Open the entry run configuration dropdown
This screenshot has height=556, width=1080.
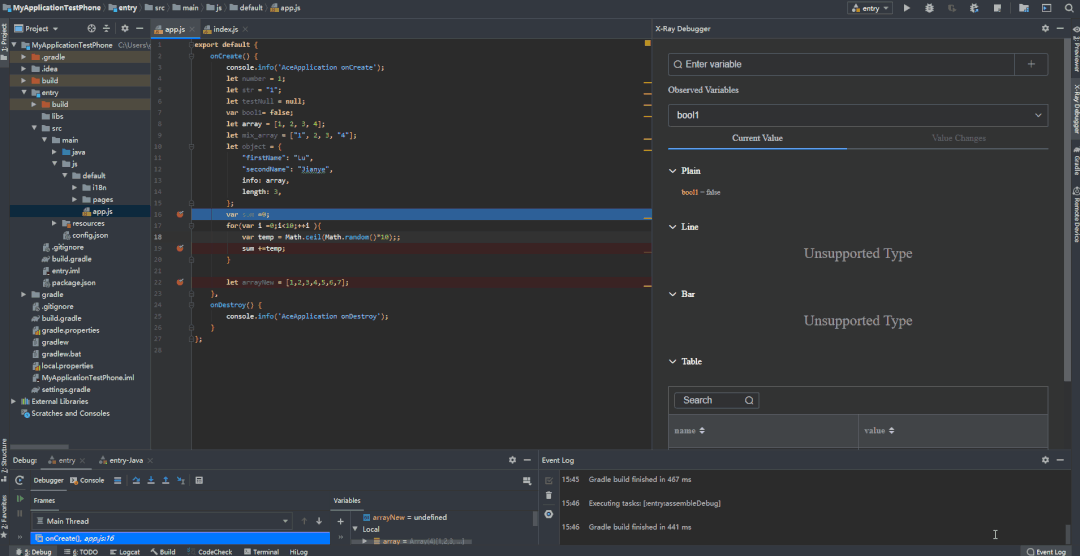(x=869, y=8)
